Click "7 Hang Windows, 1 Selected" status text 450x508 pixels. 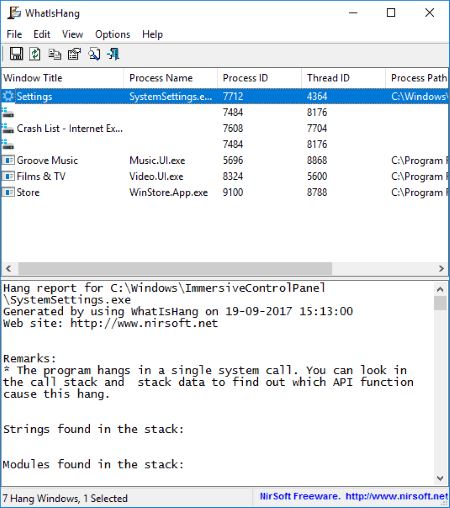pyautogui.click(x=65, y=498)
